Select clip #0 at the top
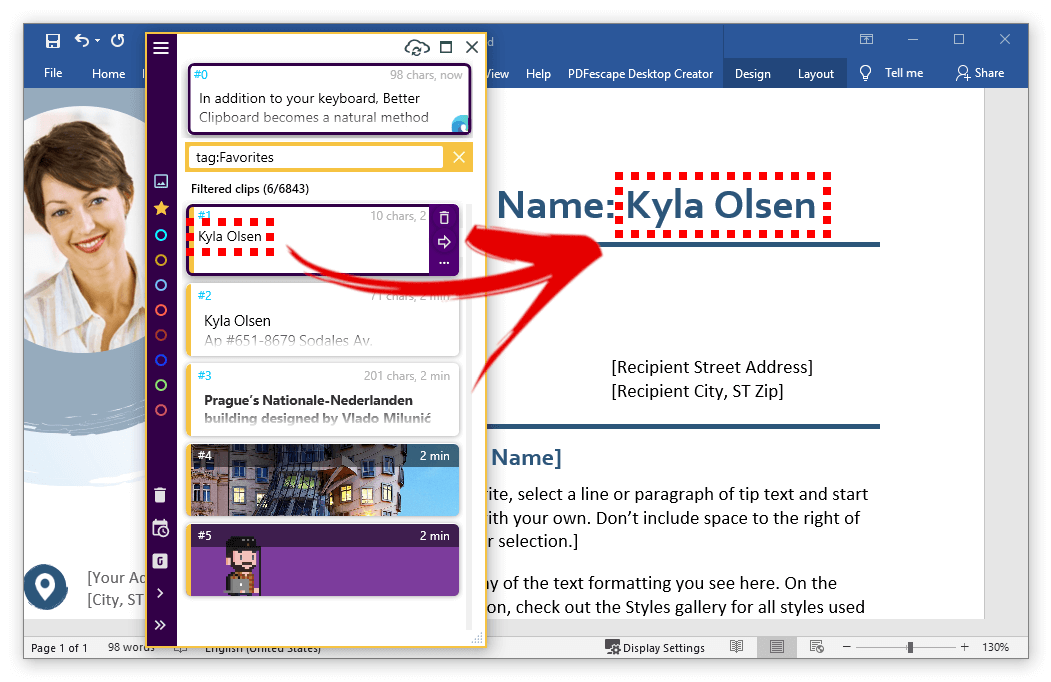The width and height of the screenshot is (1051, 682). pos(329,99)
